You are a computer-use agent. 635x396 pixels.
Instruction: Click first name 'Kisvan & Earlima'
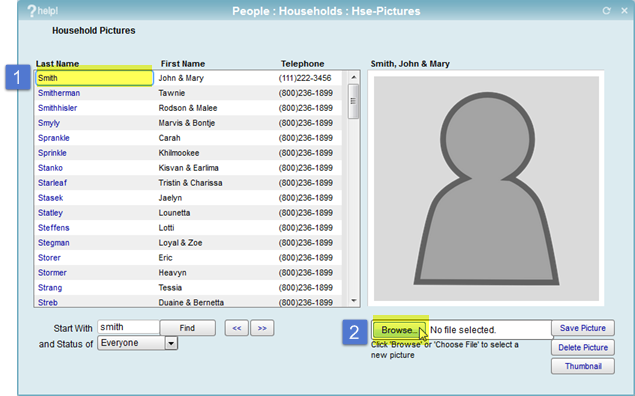pos(188,168)
